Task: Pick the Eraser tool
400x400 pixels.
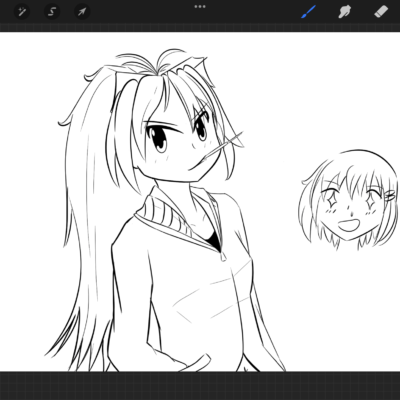Action: (x=381, y=12)
